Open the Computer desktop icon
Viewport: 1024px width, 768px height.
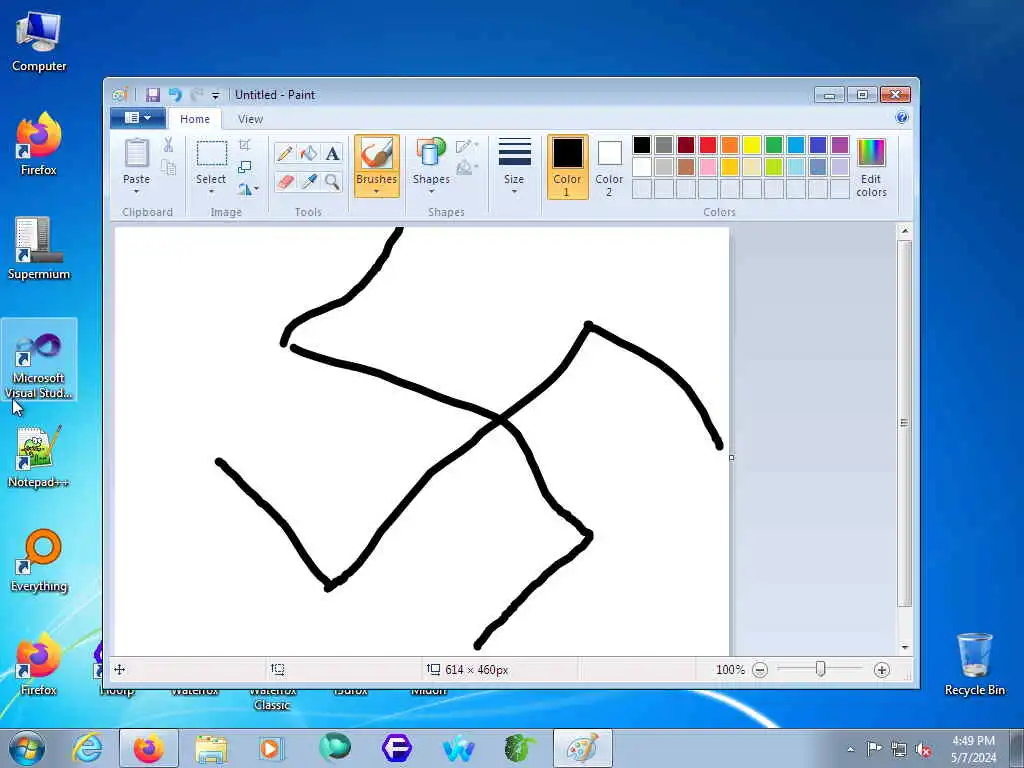(x=39, y=42)
